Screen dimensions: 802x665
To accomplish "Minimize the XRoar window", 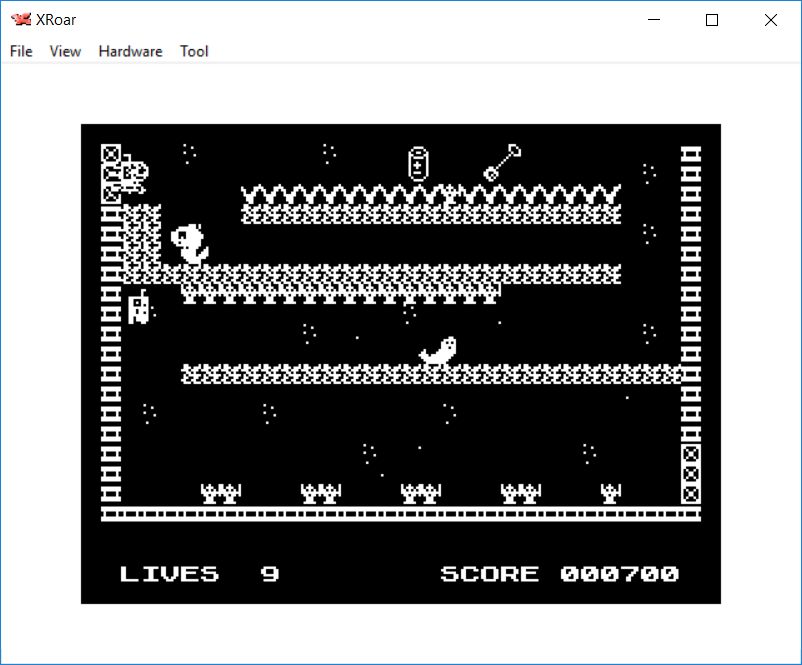I will [x=655, y=20].
